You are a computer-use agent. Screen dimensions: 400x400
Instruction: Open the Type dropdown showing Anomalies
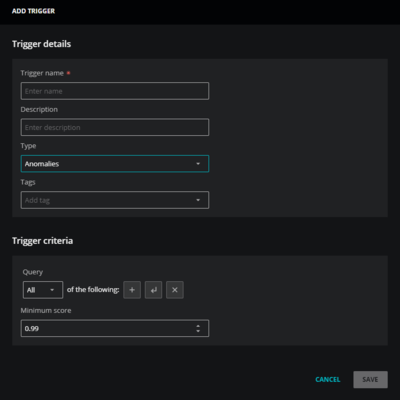(x=115, y=164)
